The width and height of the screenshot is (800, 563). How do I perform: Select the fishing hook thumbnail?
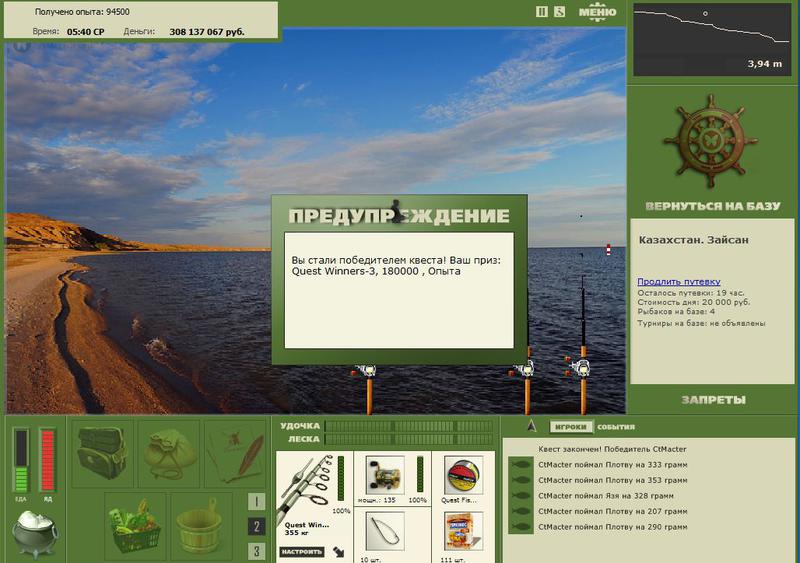pyautogui.click(x=385, y=531)
